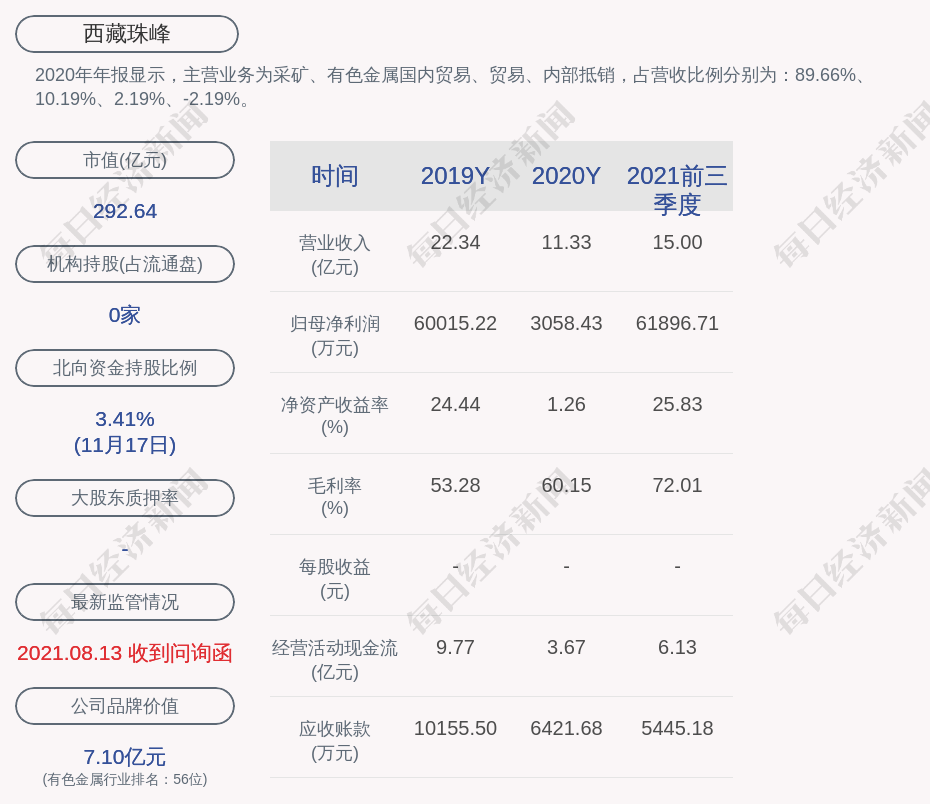Click the 2021前三季度 column header
930x804 pixels.
(677, 190)
